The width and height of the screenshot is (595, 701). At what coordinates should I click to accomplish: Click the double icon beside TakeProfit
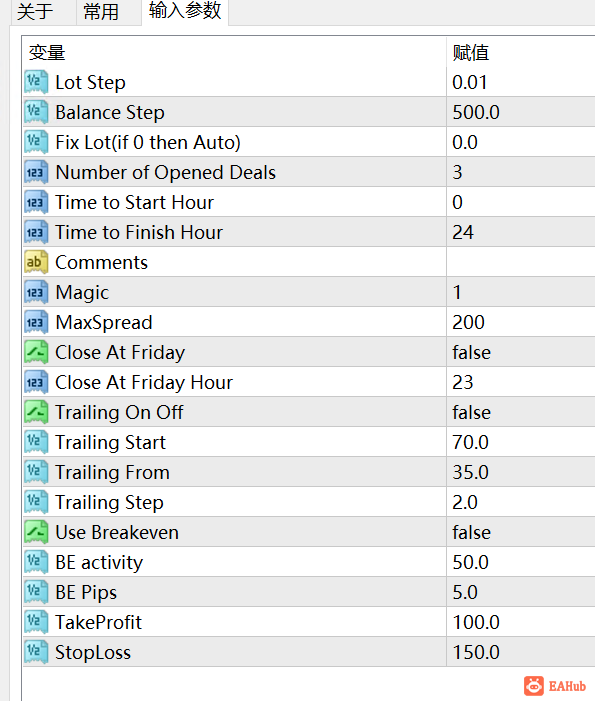pos(36,622)
